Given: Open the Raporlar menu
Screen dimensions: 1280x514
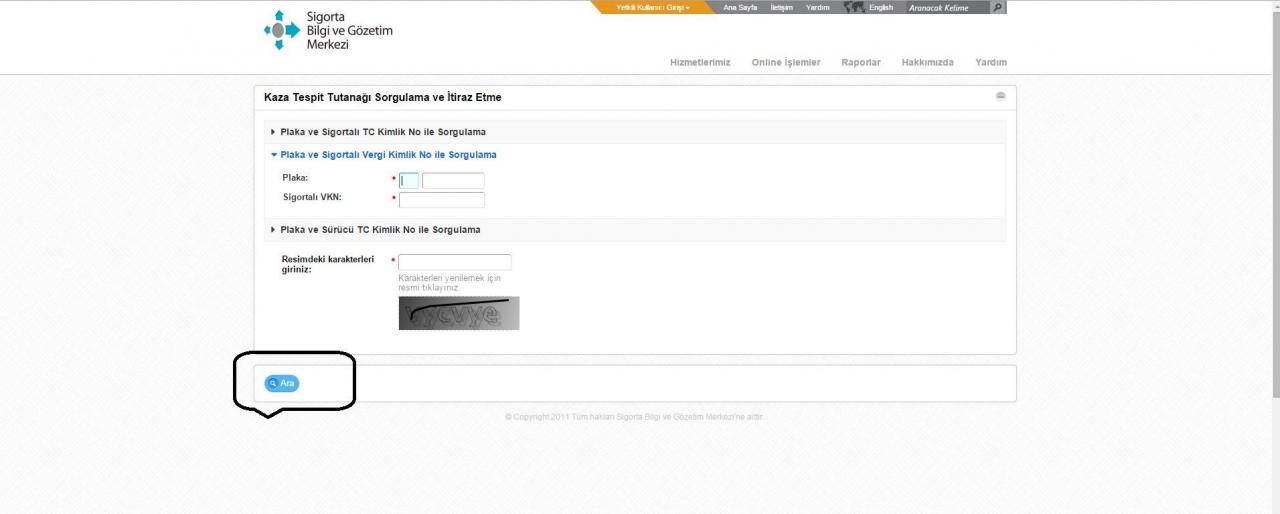Looking at the screenshot, I should pyautogui.click(x=861, y=62).
